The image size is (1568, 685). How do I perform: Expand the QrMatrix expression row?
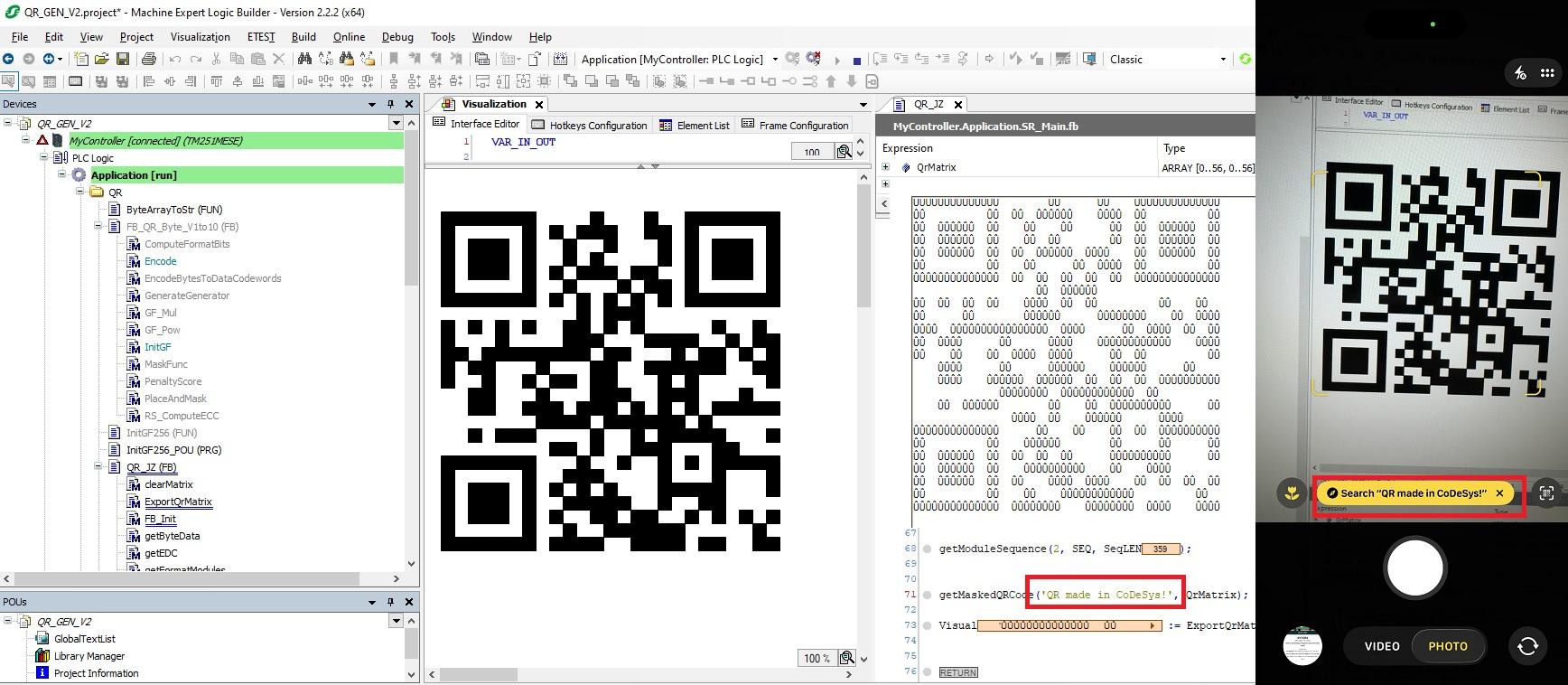(886, 167)
